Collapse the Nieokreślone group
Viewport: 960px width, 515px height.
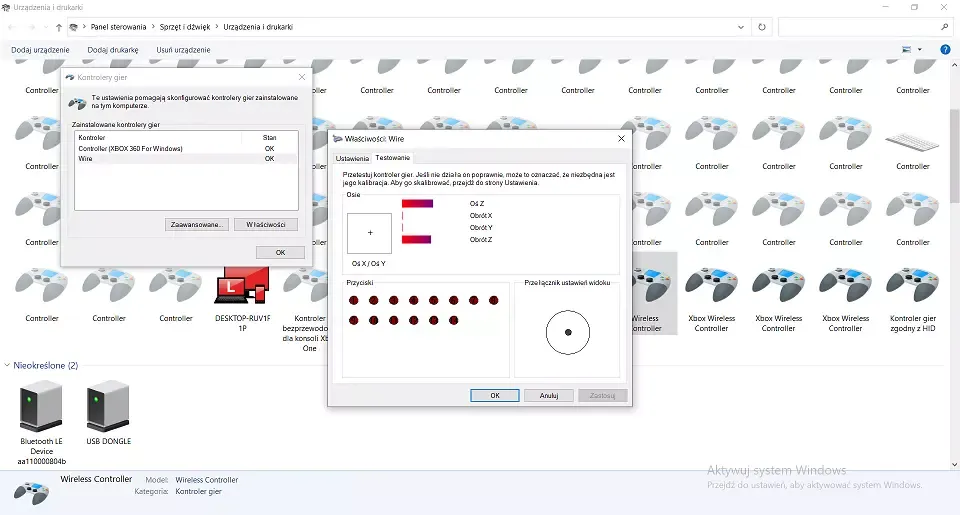click(9, 366)
